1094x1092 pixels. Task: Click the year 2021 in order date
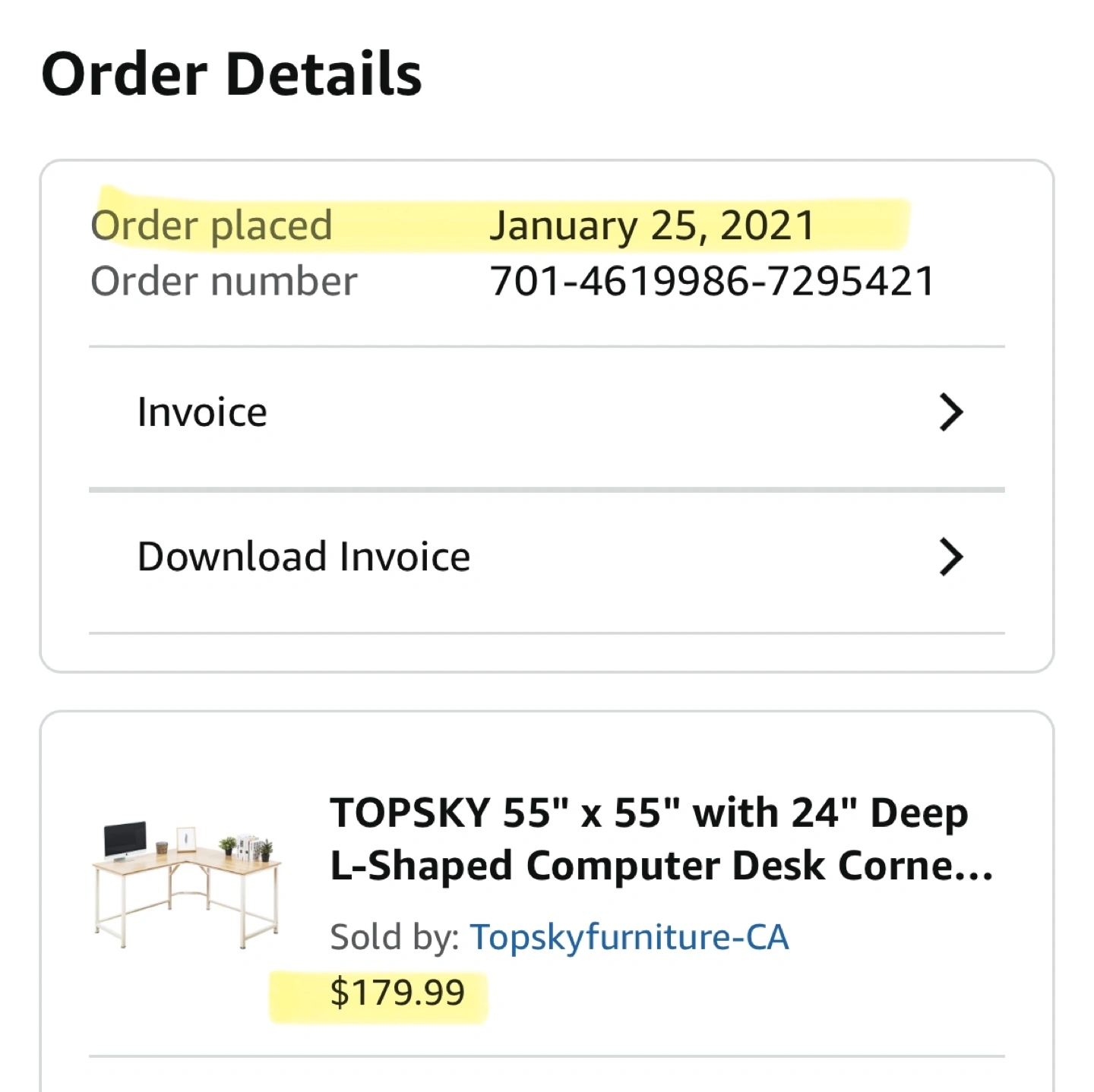[x=767, y=226]
